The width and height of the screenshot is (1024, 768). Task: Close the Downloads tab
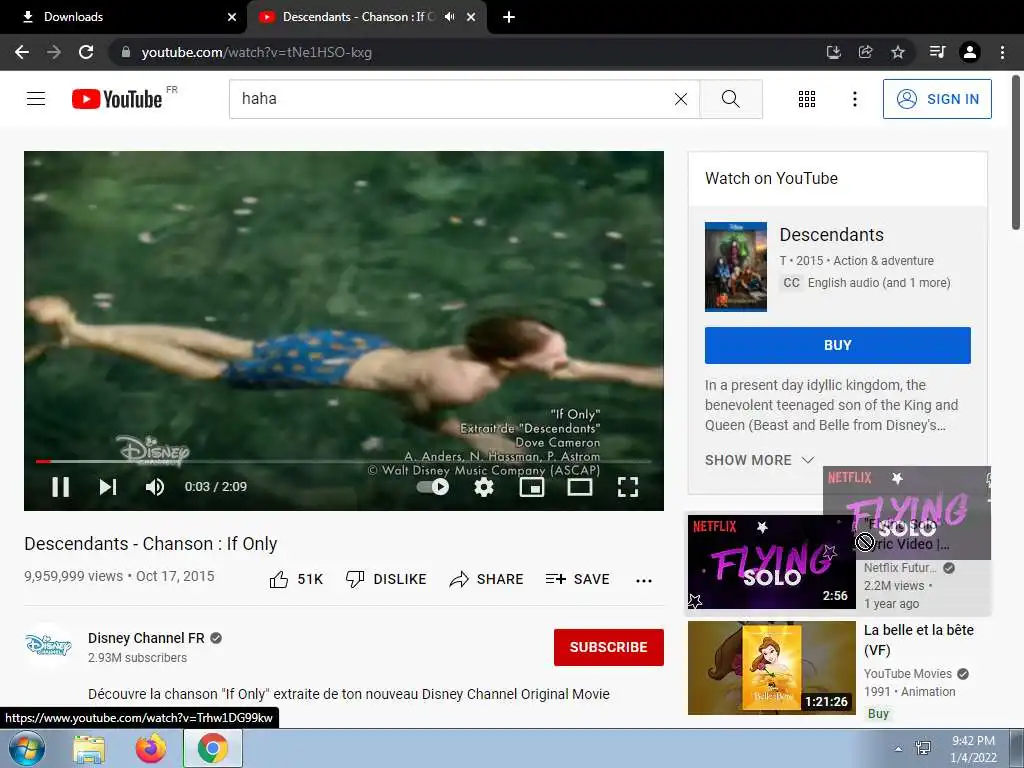point(232,17)
